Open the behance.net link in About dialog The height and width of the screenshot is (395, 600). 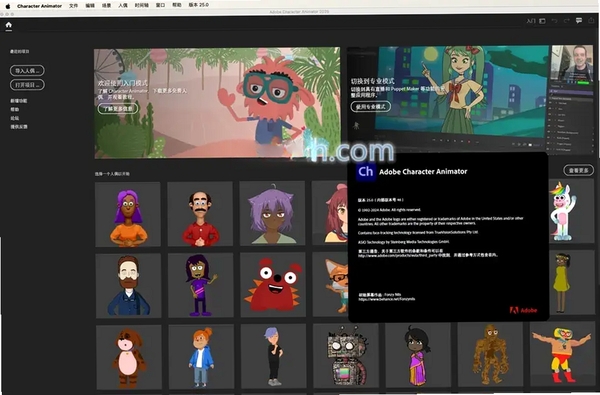tap(386, 299)
